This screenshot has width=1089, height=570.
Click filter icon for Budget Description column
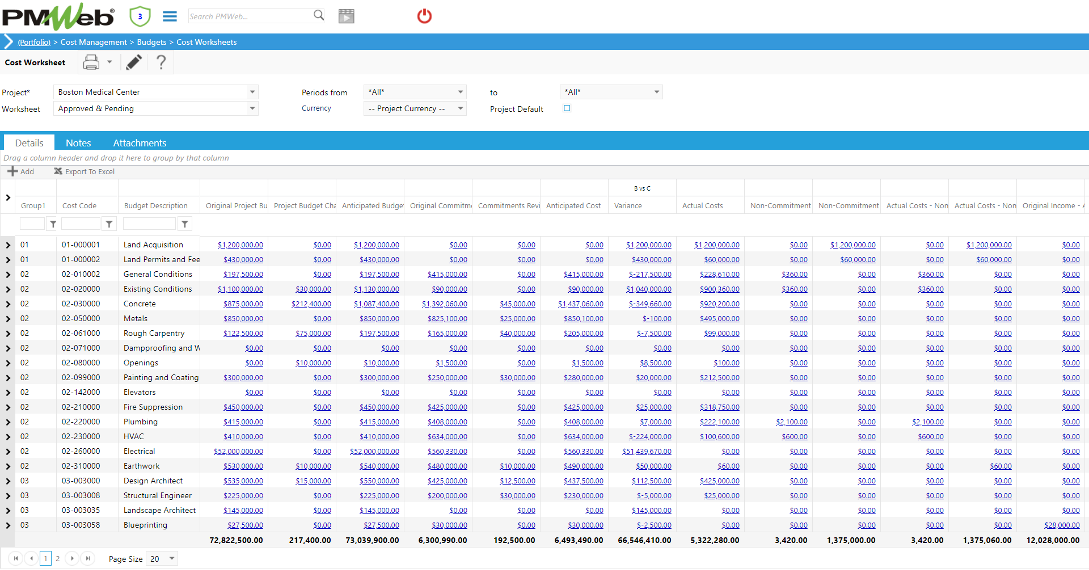coord(185,224)
